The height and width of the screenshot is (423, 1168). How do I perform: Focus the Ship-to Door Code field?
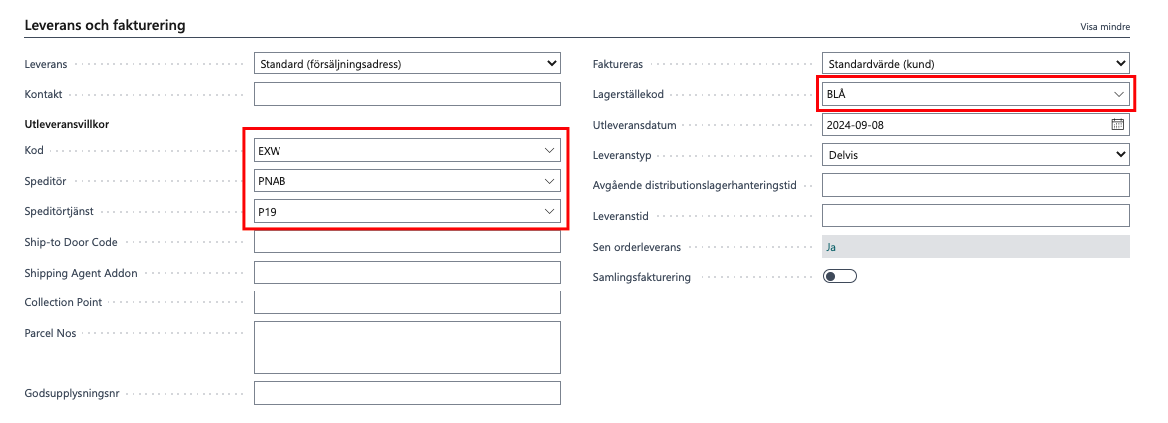coord(407,242)
